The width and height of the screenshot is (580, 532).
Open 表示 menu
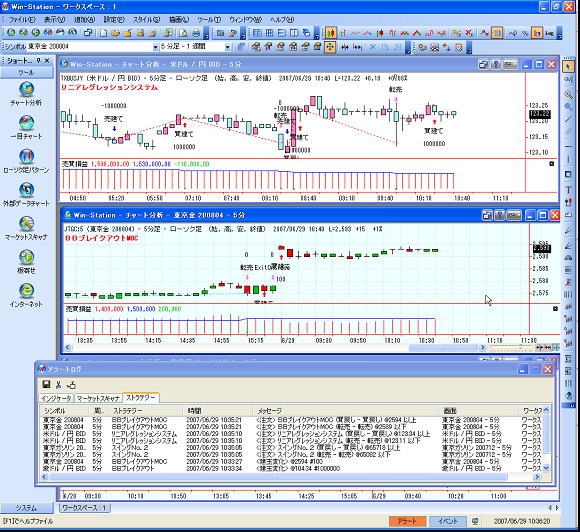[54, 20]
